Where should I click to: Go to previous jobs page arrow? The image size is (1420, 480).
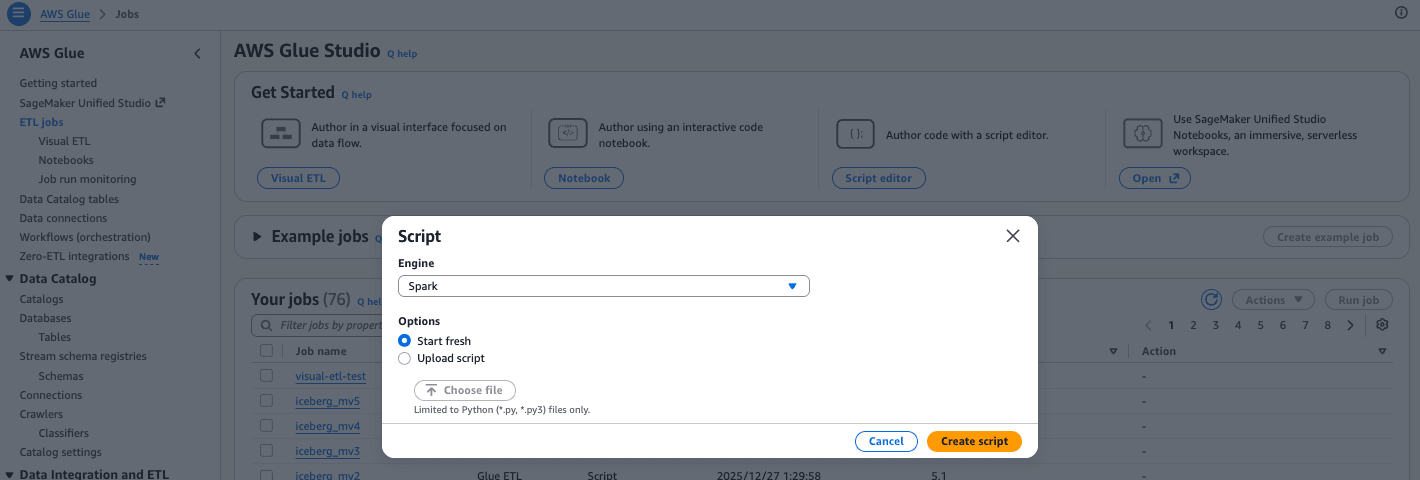point(1148,325)
